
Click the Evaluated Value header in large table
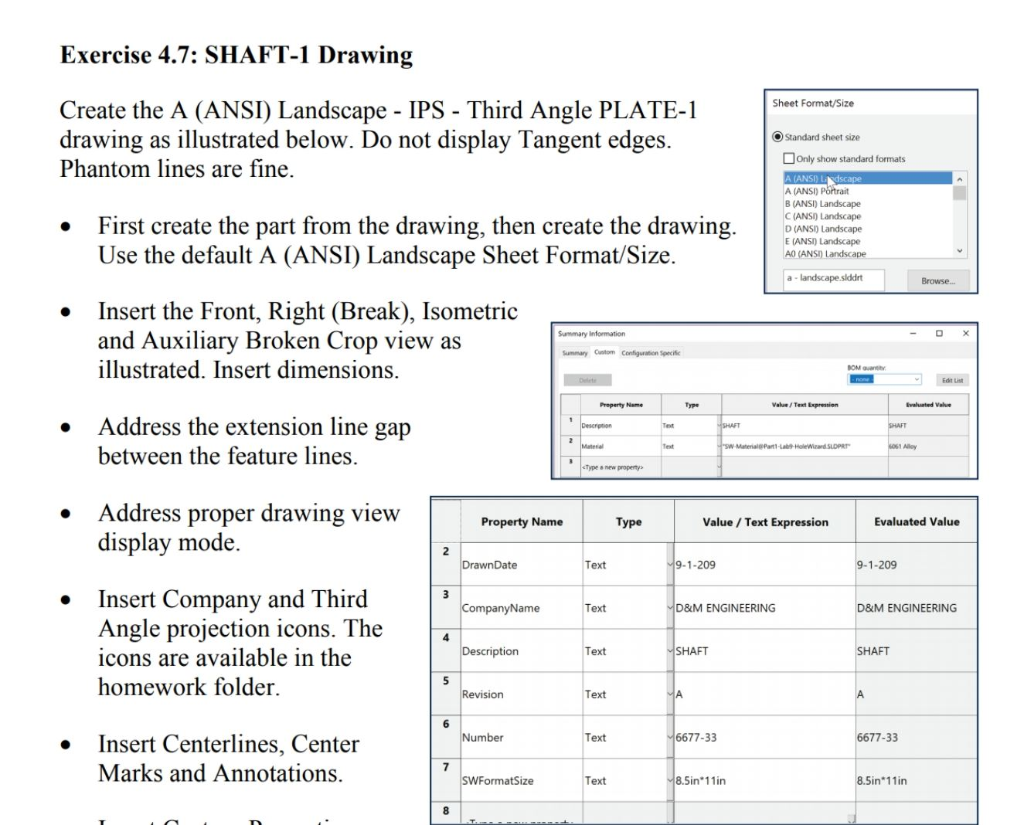pos(916,521)
